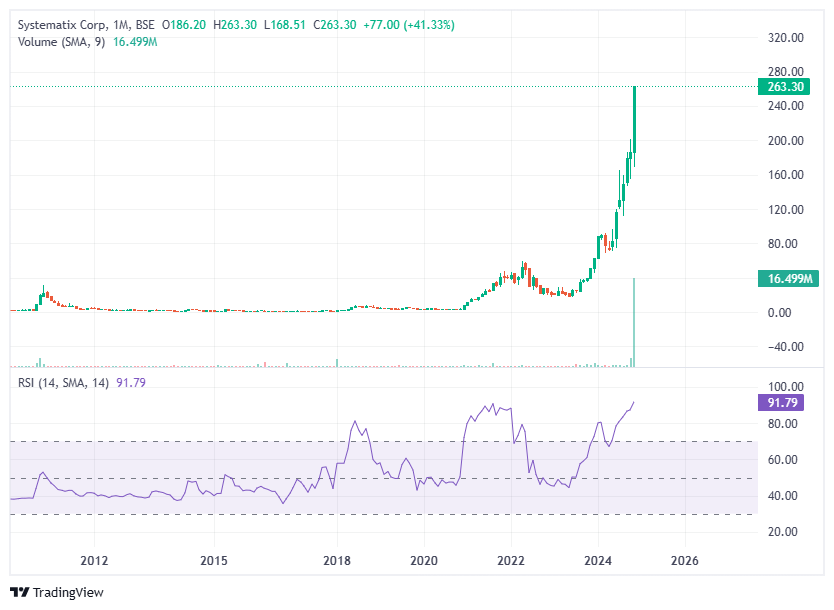Viewport: 834px width, 610px height.
Task: Click the 280.00 price axis label
Action: click(786, 71)
